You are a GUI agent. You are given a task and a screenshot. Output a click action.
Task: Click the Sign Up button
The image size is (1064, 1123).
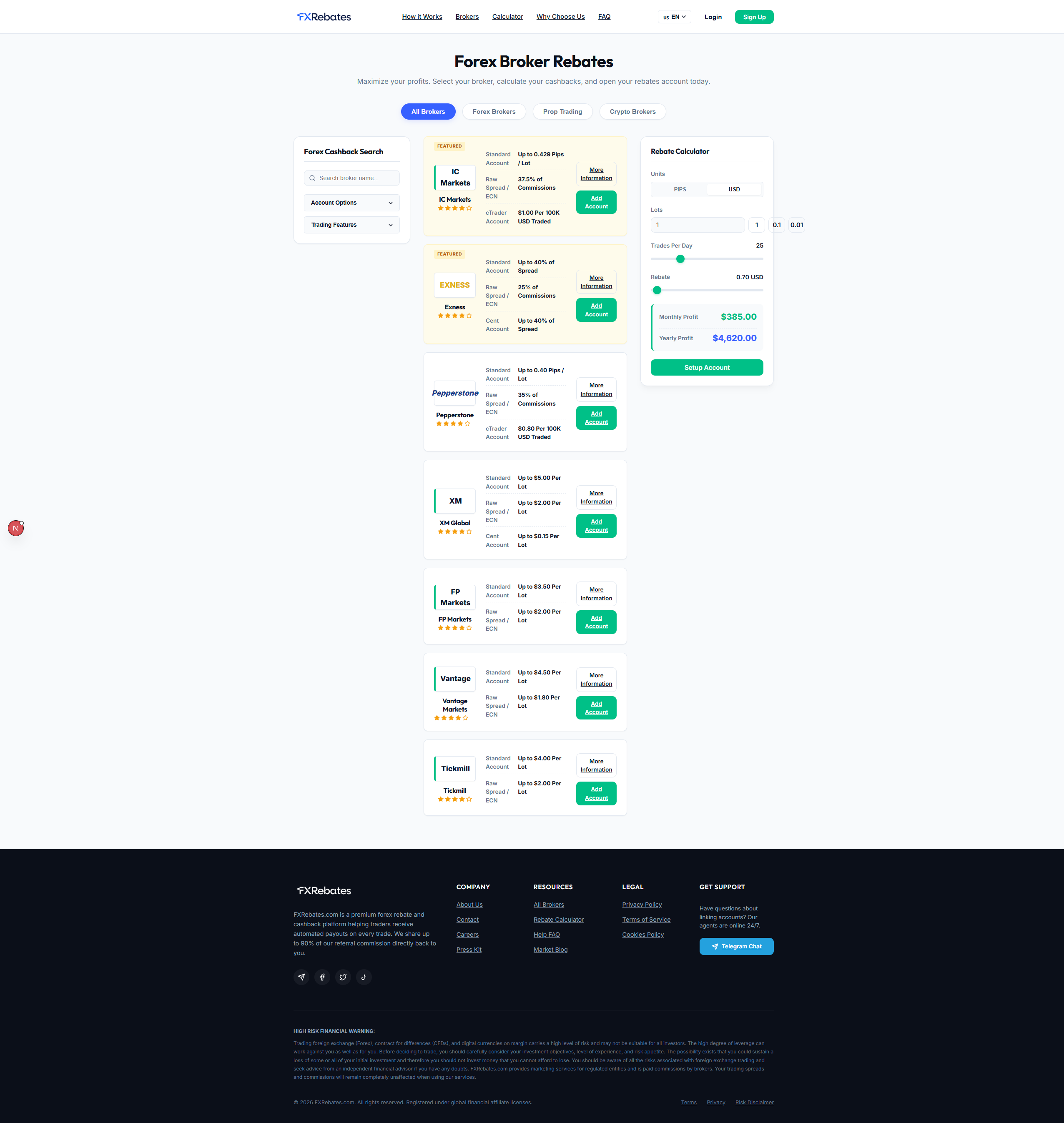[x=754, y=17]
